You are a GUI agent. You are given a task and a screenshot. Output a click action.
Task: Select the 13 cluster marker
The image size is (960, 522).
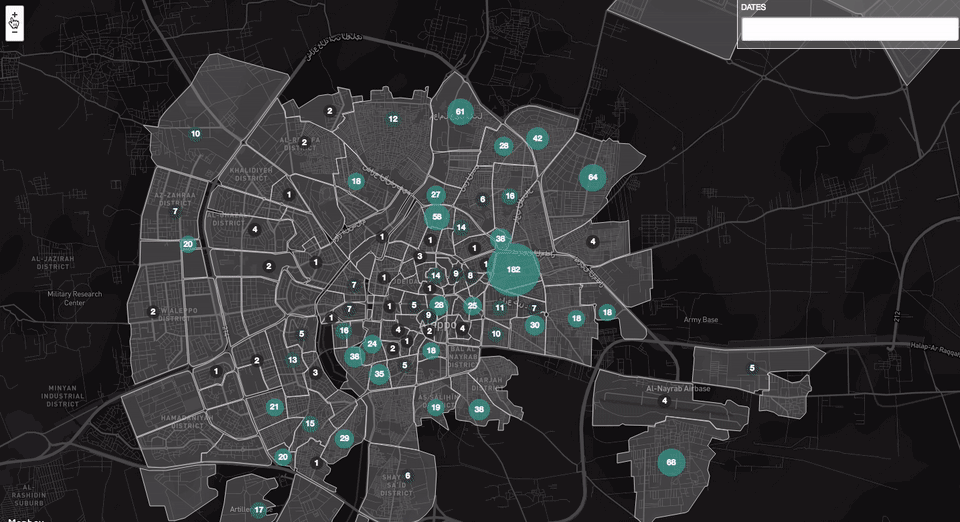[x=293, y=360]
